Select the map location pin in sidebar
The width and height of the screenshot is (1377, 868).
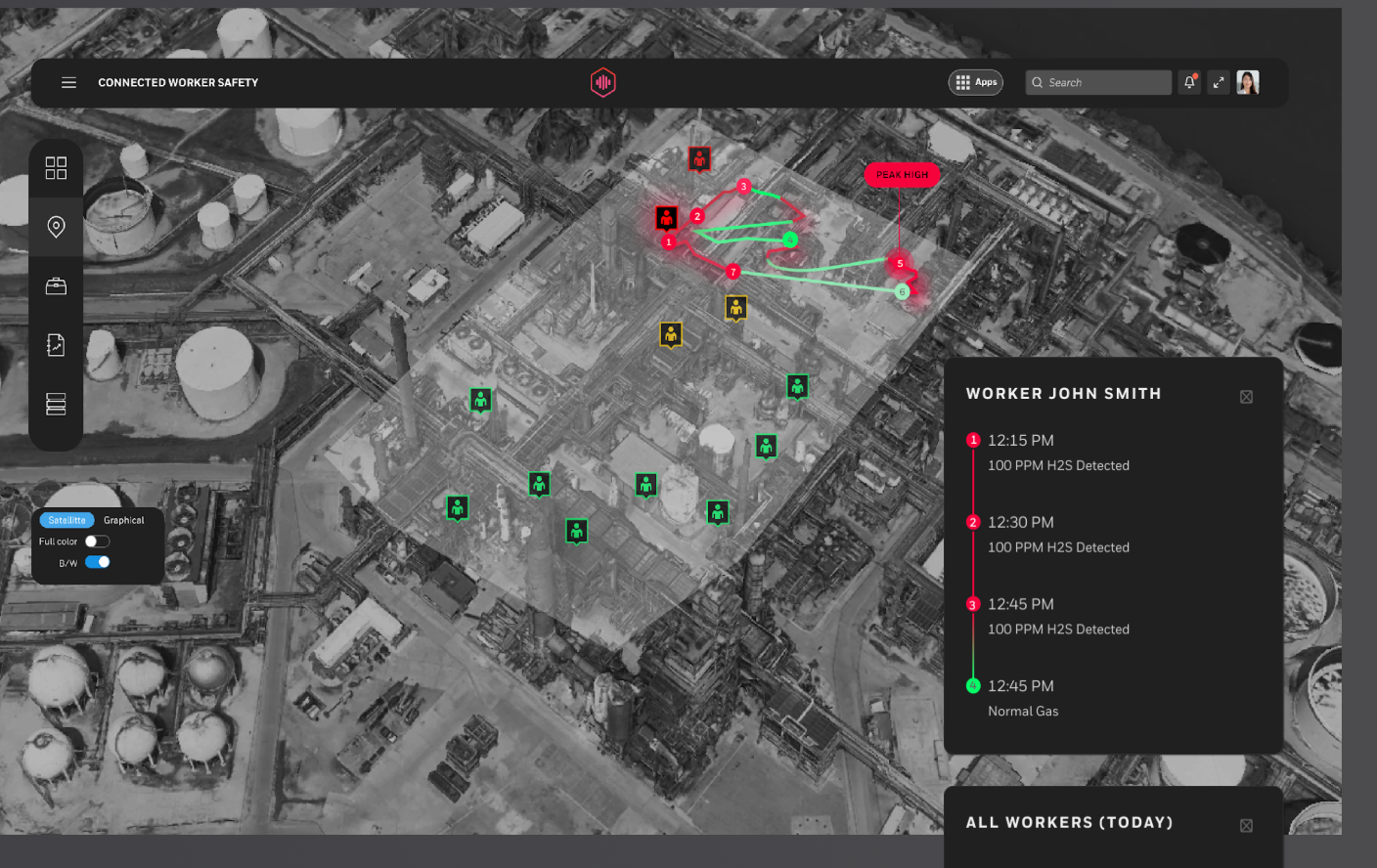click(56, 227)
